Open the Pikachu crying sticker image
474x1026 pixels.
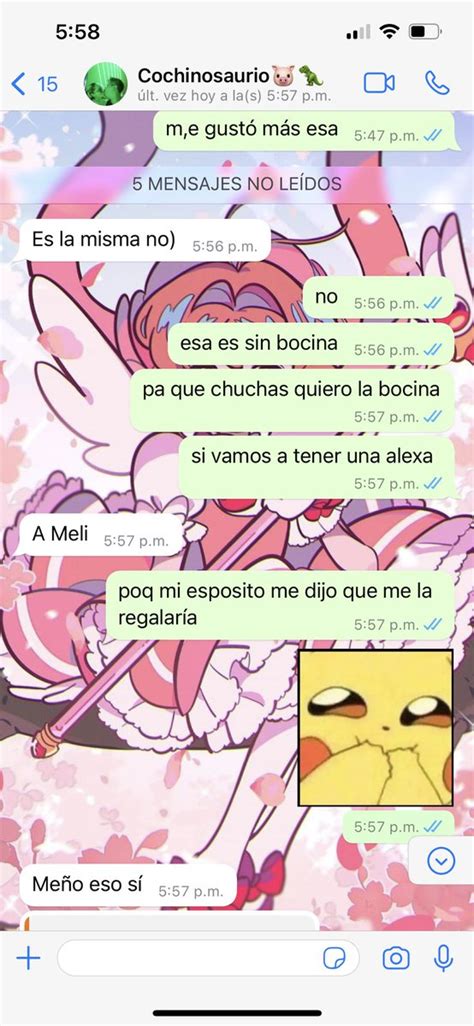click(x=375, y=728)
